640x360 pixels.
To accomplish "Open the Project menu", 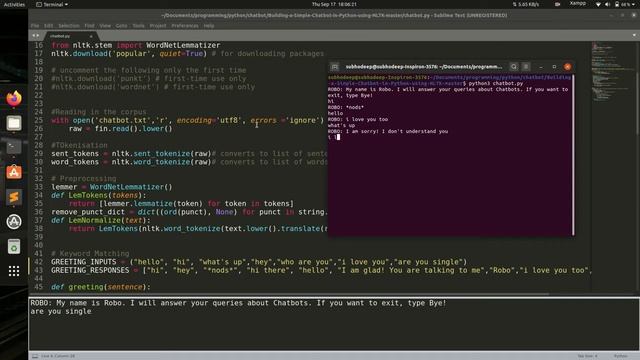I will point(158,25).
